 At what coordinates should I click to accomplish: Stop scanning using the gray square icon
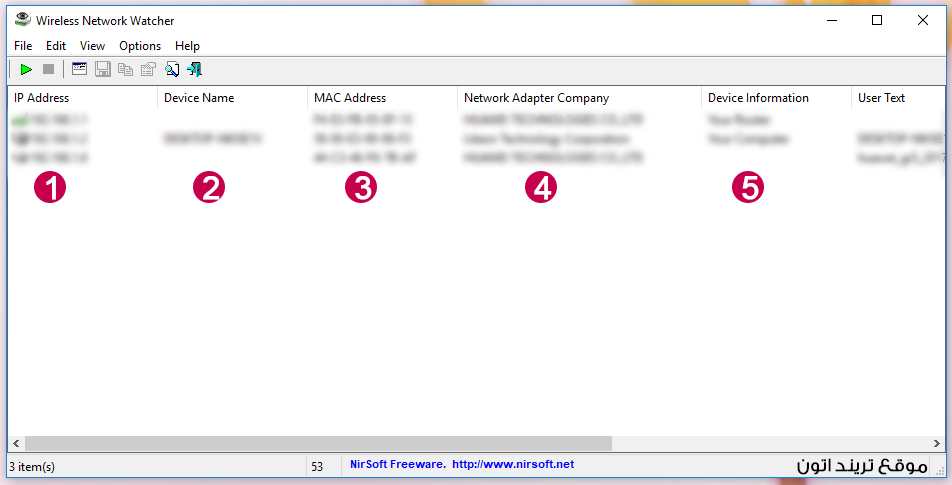tap(49, 69)
